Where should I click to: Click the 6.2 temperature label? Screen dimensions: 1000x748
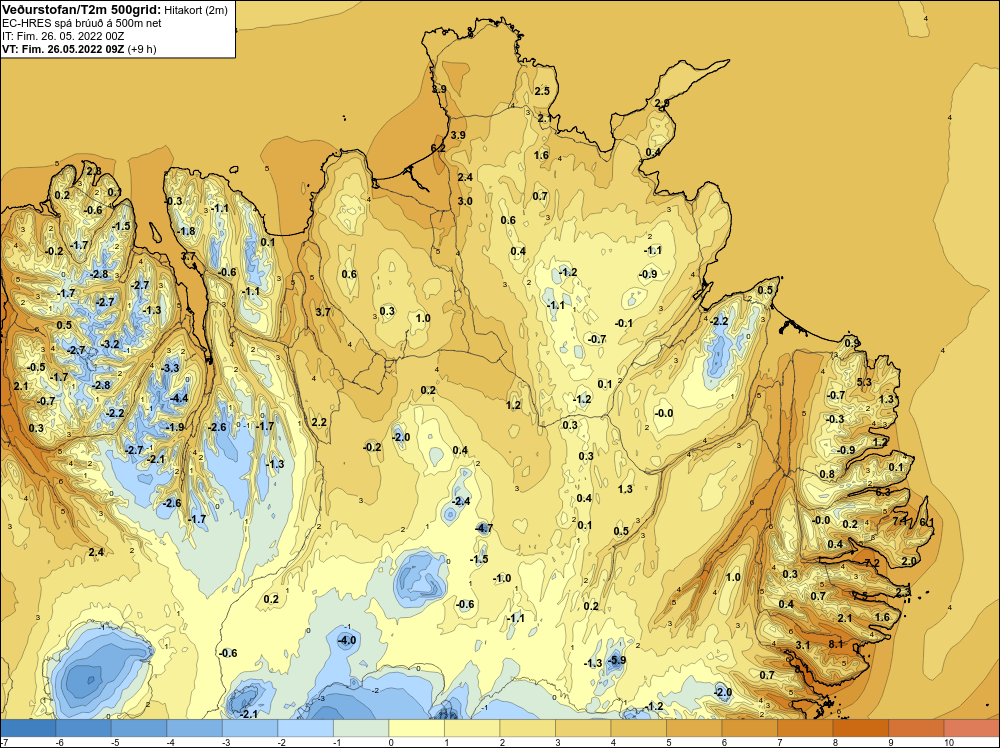[x=438, y=148]
